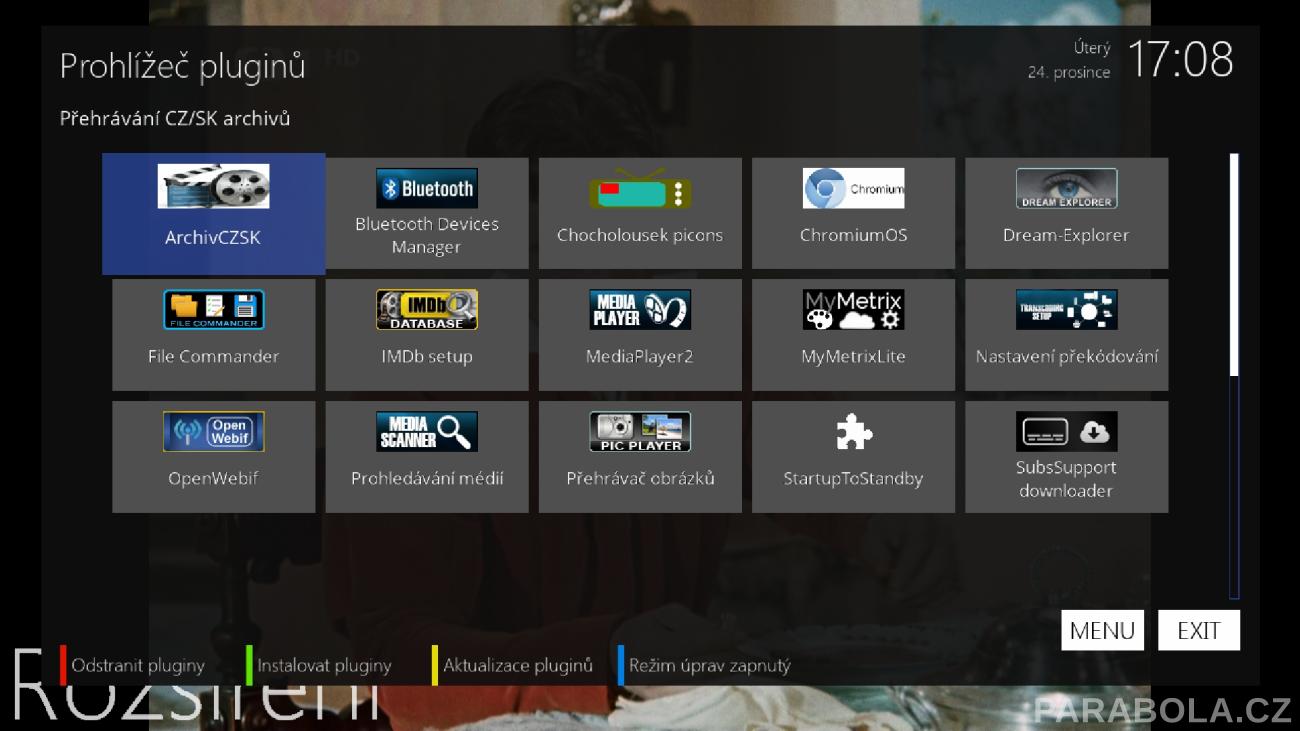Toggle Režim úprav zapnutý blue action

point(704,665)
